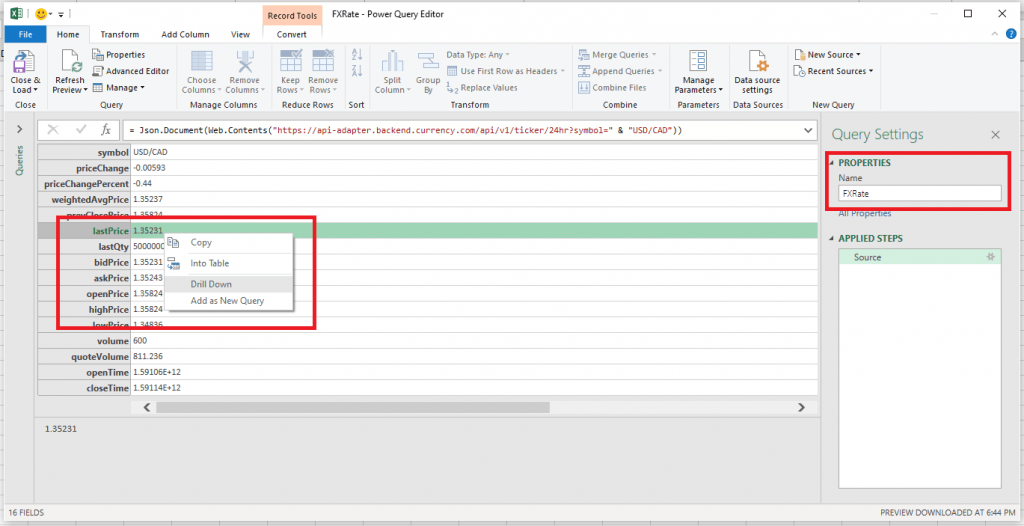This screenshot has width=1024, height=526.
Task: Cancel formula edit with X icon
Action: pos(53,130)
